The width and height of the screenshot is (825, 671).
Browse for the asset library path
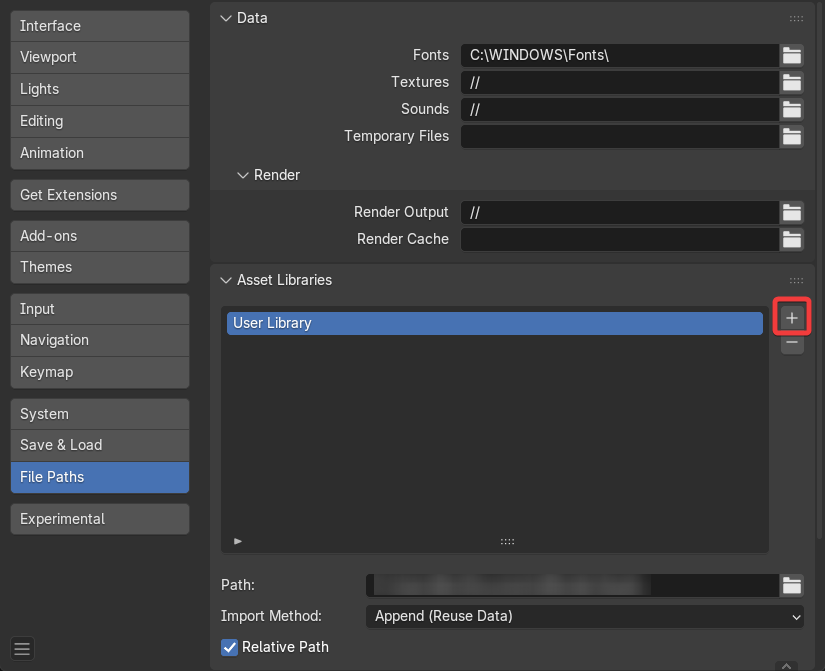pos(792,586)
